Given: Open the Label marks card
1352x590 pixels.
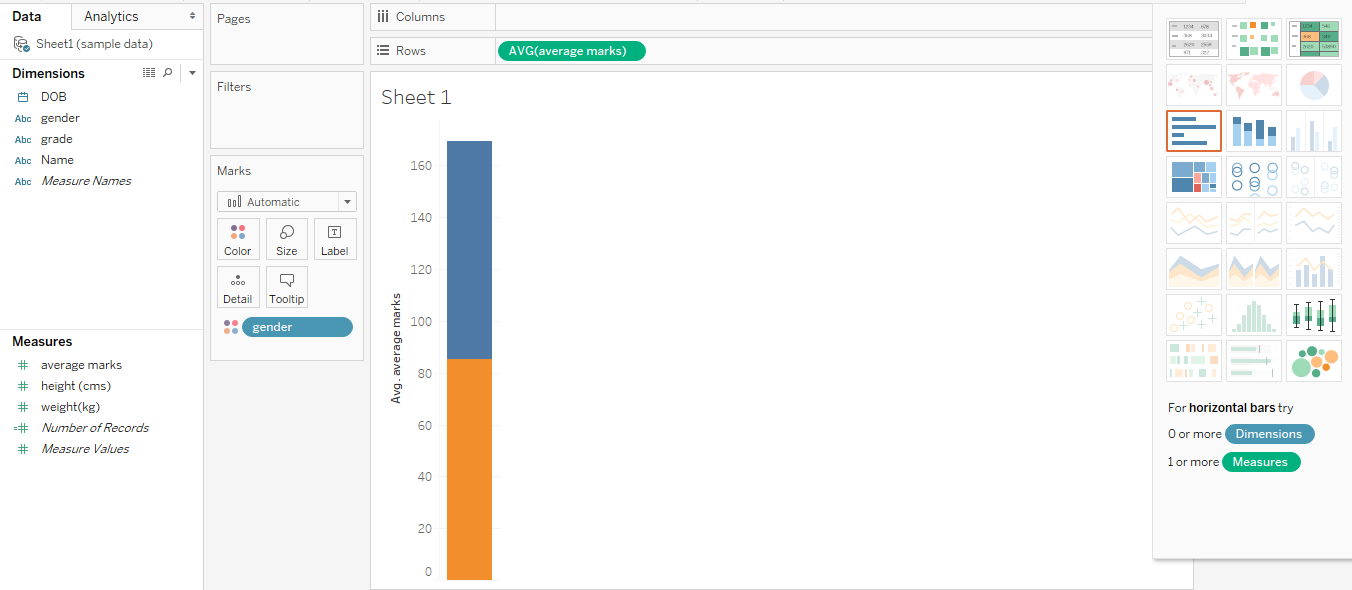Looking at the screenshot, I should pyautogui.click(x=335, y=240).
